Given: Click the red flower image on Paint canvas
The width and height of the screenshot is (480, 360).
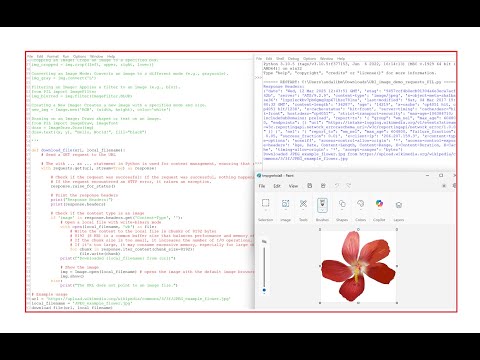Looking at the screenshot, I should 358,266.
